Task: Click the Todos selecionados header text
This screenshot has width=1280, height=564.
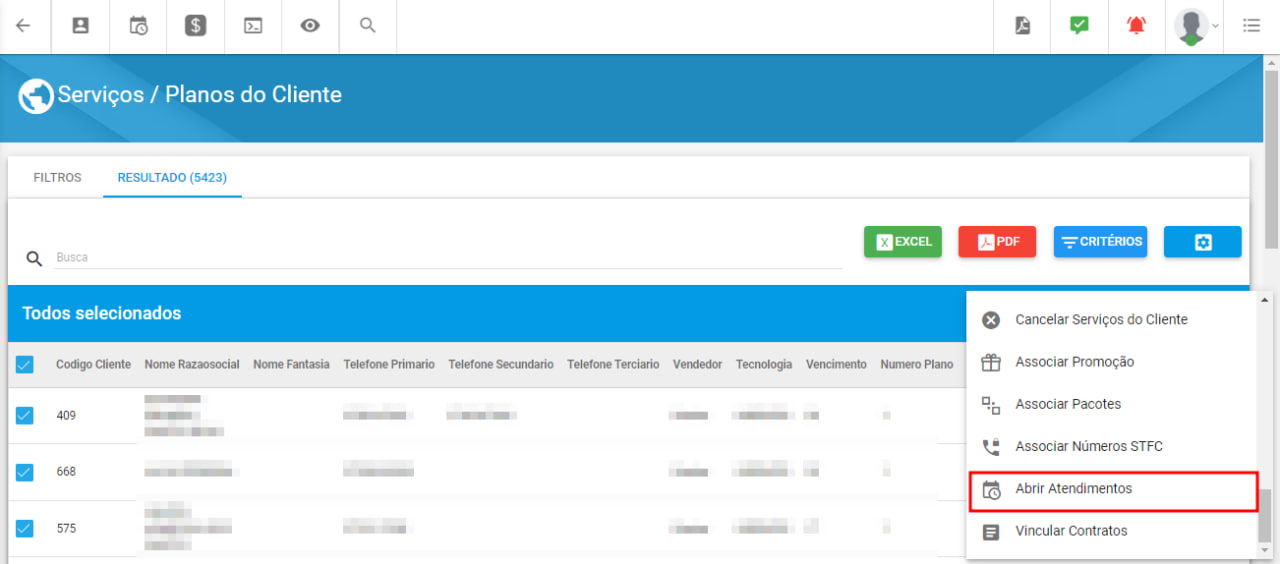Action: click(x=102, y=313)
